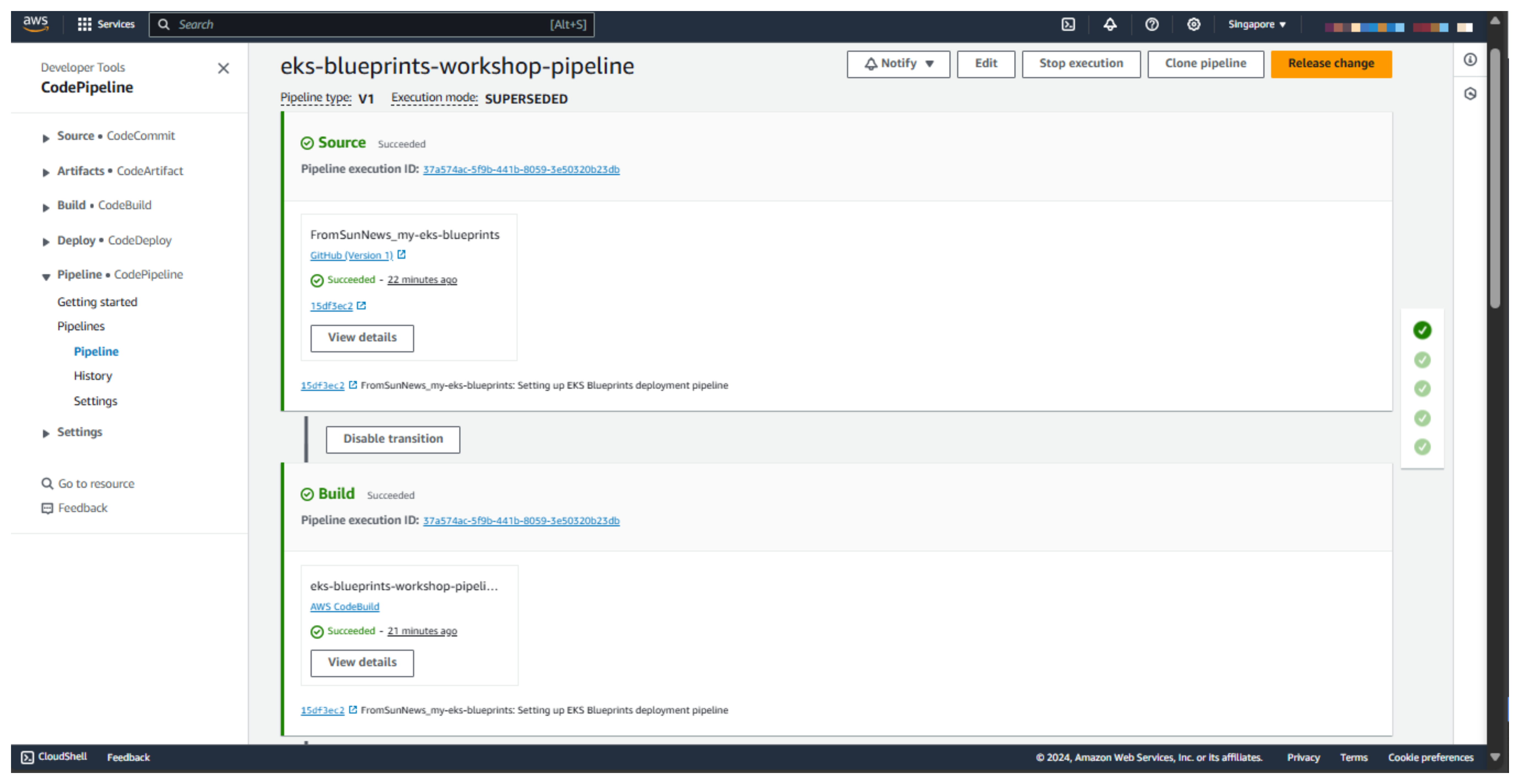
Task: Click the CloudShell icon in footer
Action: pyautogui.click(x=27, y=758)
